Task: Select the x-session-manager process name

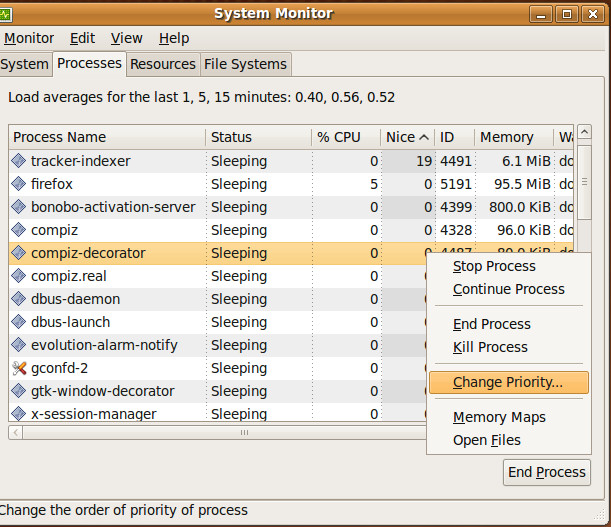Action: click(x=94, y=414)
